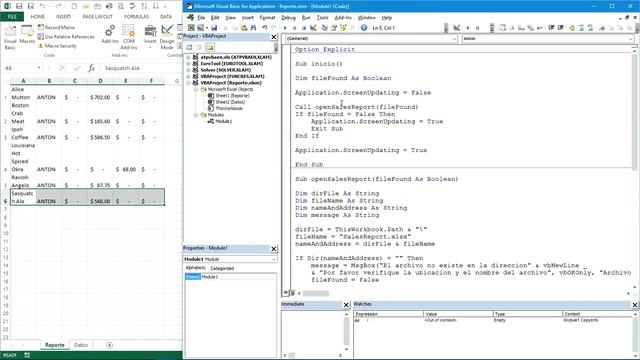Open COM Add-Ins in Excel ribbon

129,36
